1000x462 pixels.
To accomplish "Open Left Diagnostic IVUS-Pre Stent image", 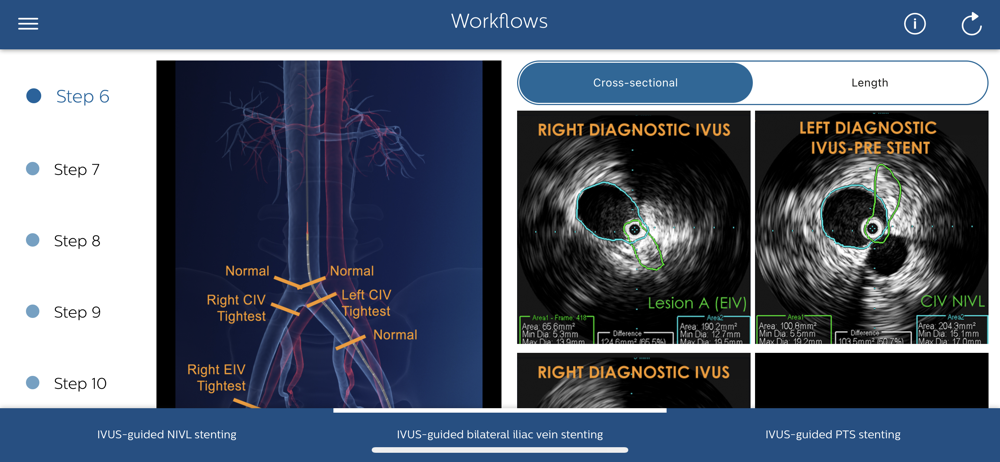I will pos(871,227).
